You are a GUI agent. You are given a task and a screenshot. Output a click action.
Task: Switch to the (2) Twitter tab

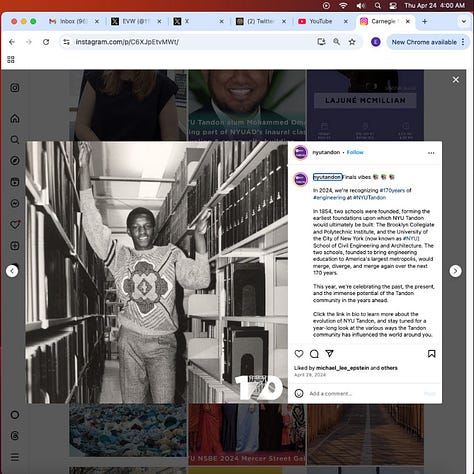[x=260, y=21]
